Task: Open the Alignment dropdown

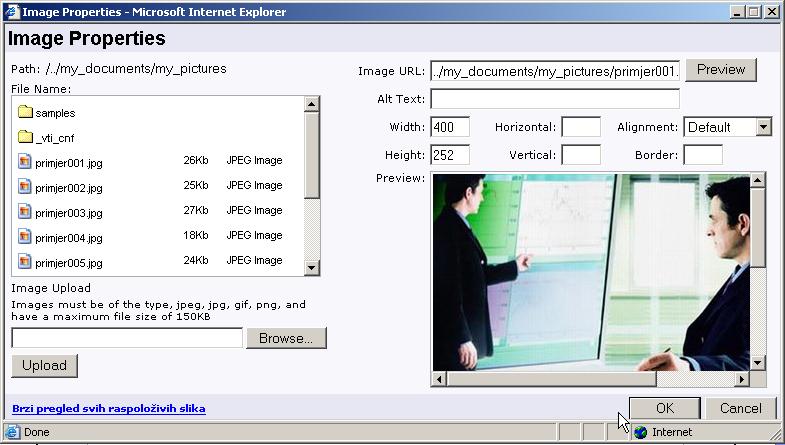Action: click(x=763, y=127)
